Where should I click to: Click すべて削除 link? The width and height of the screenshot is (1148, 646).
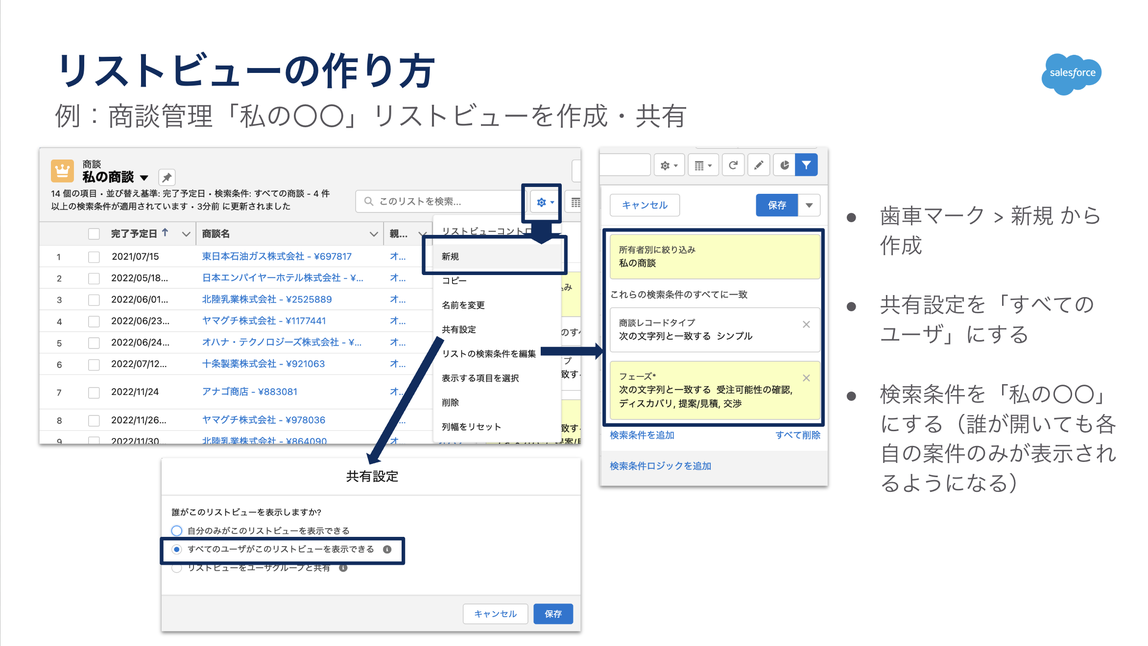pyautogui.click(x=798, y=435)
